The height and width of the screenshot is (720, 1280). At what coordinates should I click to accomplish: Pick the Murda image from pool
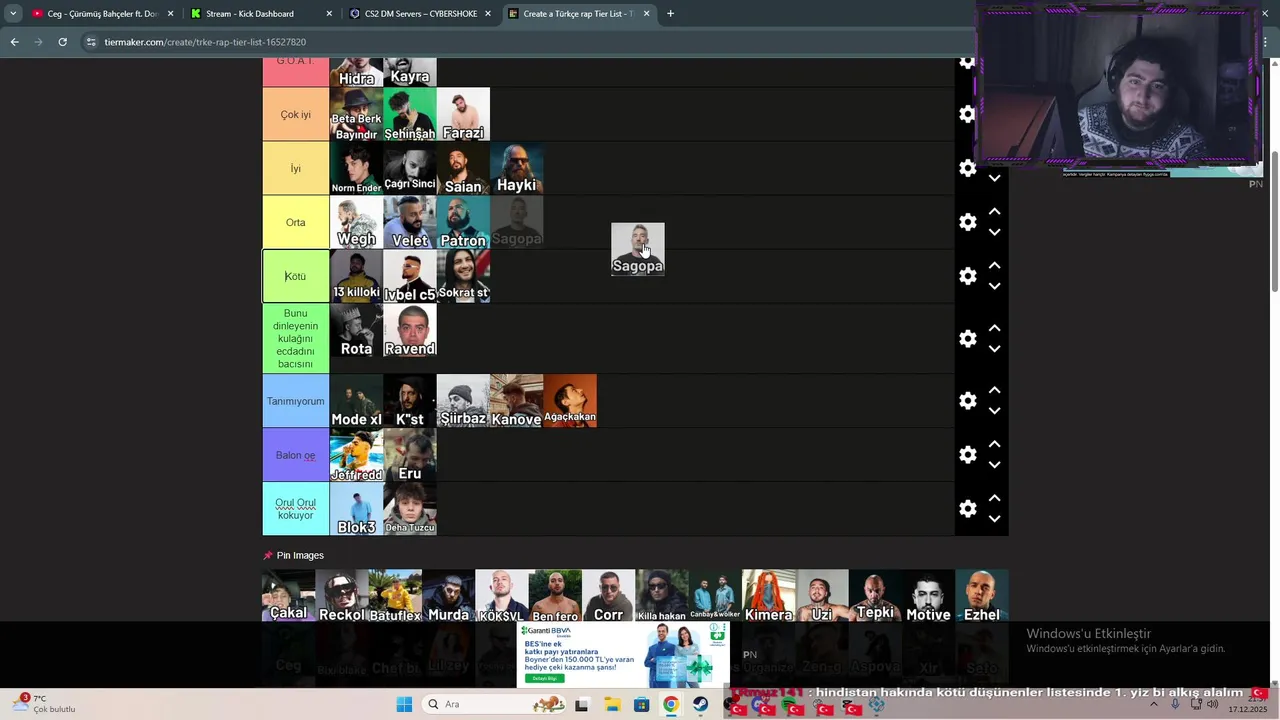tap(448, 596)
